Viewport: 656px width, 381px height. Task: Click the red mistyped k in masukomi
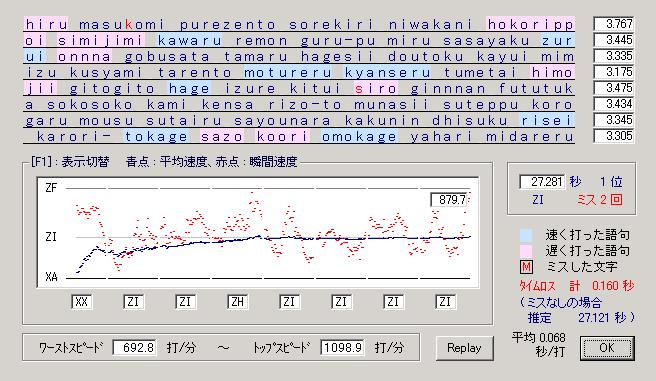click(x=128, y=25)
